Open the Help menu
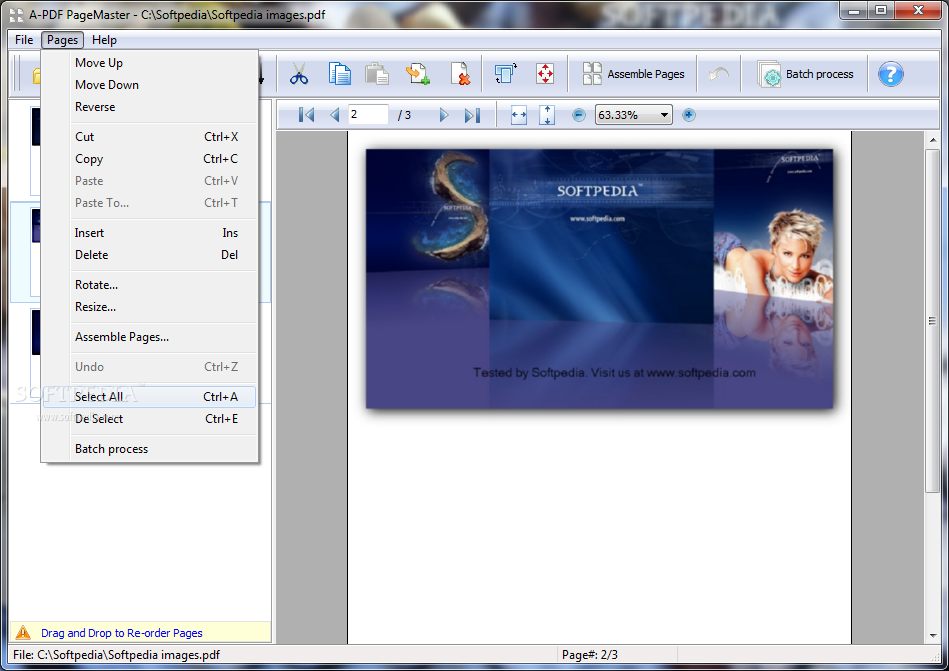Viewport: 949px width, 671px height. pyautogui.click(x=104, y=40)
